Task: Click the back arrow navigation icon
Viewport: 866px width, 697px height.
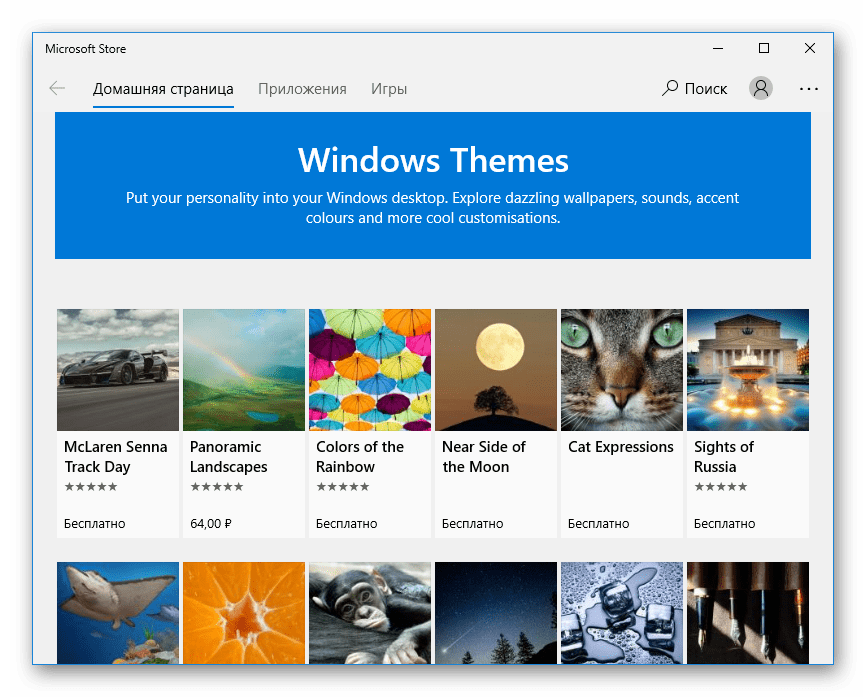Action: [57, 89]
